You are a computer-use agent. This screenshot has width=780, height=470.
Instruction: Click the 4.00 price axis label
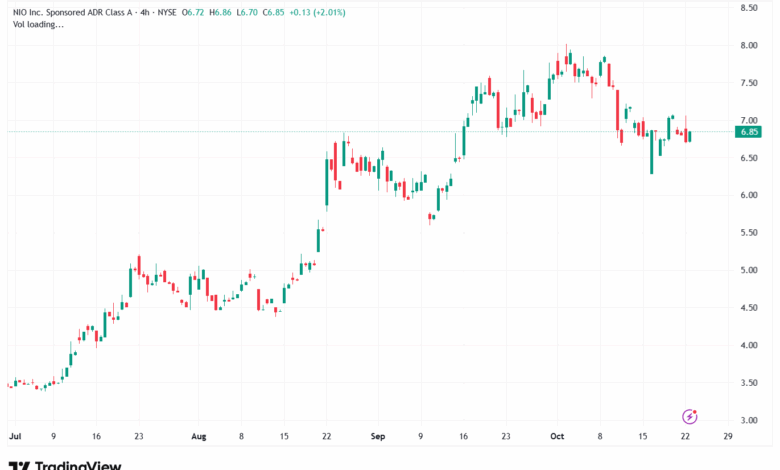749,345
